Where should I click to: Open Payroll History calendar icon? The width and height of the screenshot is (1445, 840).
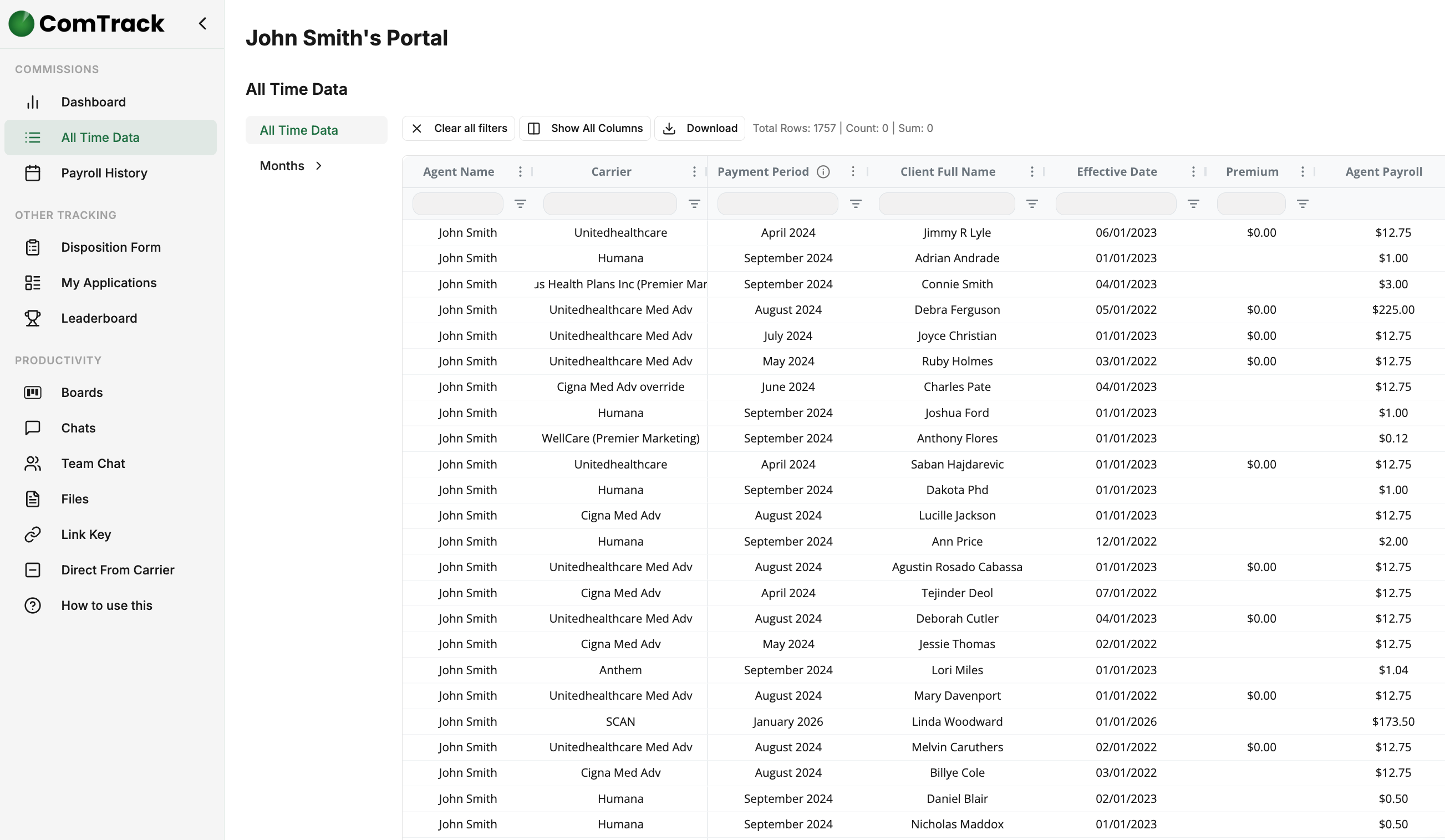[x=33, y=173]
